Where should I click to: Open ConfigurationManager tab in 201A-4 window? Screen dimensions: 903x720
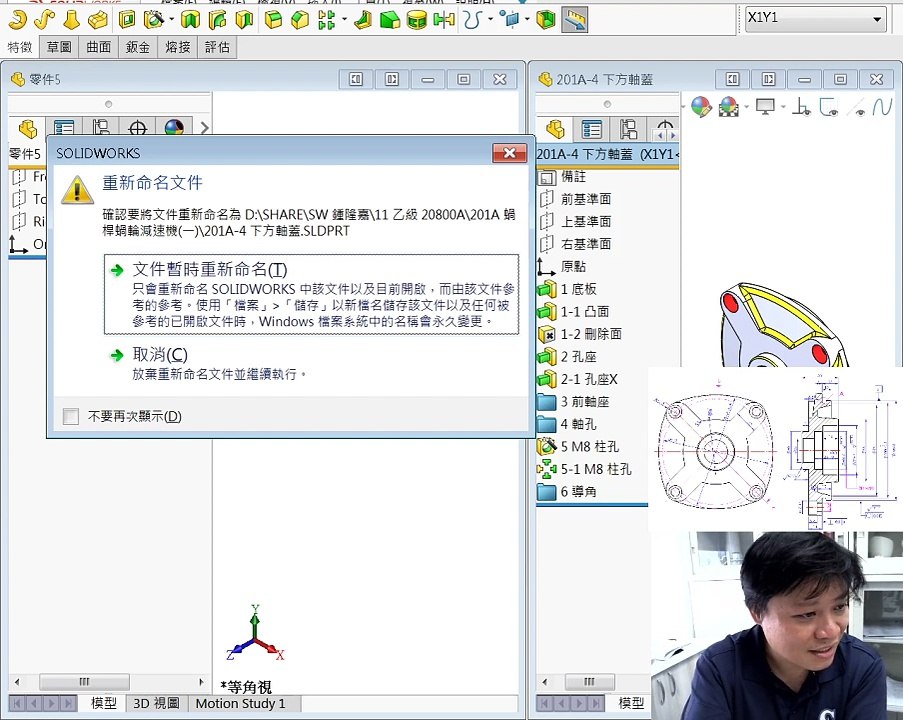tap(628, 129)
